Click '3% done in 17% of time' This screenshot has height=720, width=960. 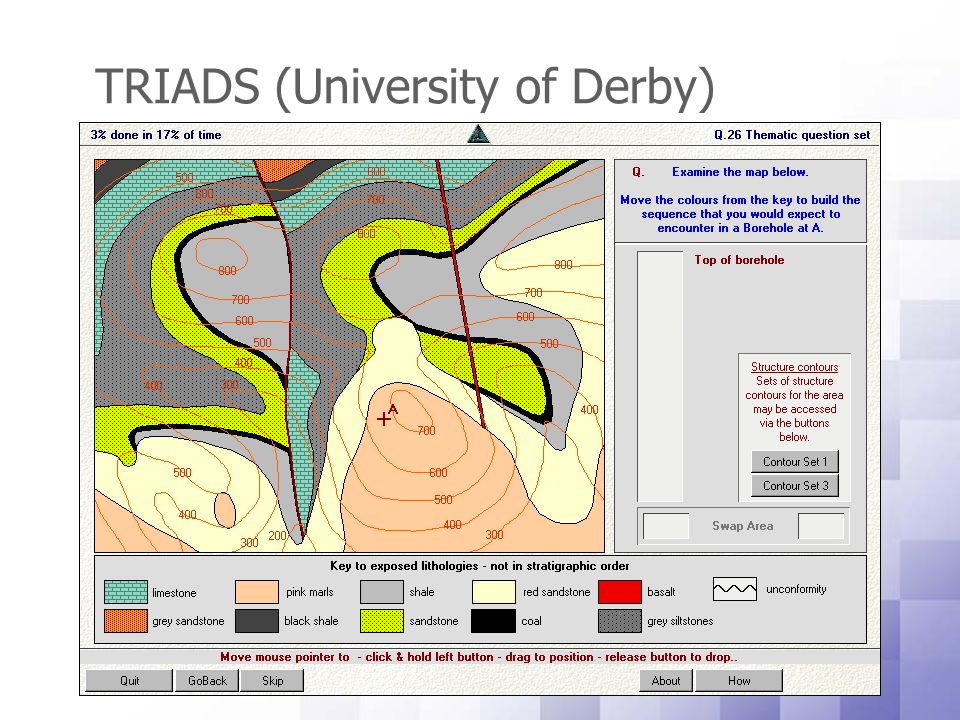coord(156,135)
